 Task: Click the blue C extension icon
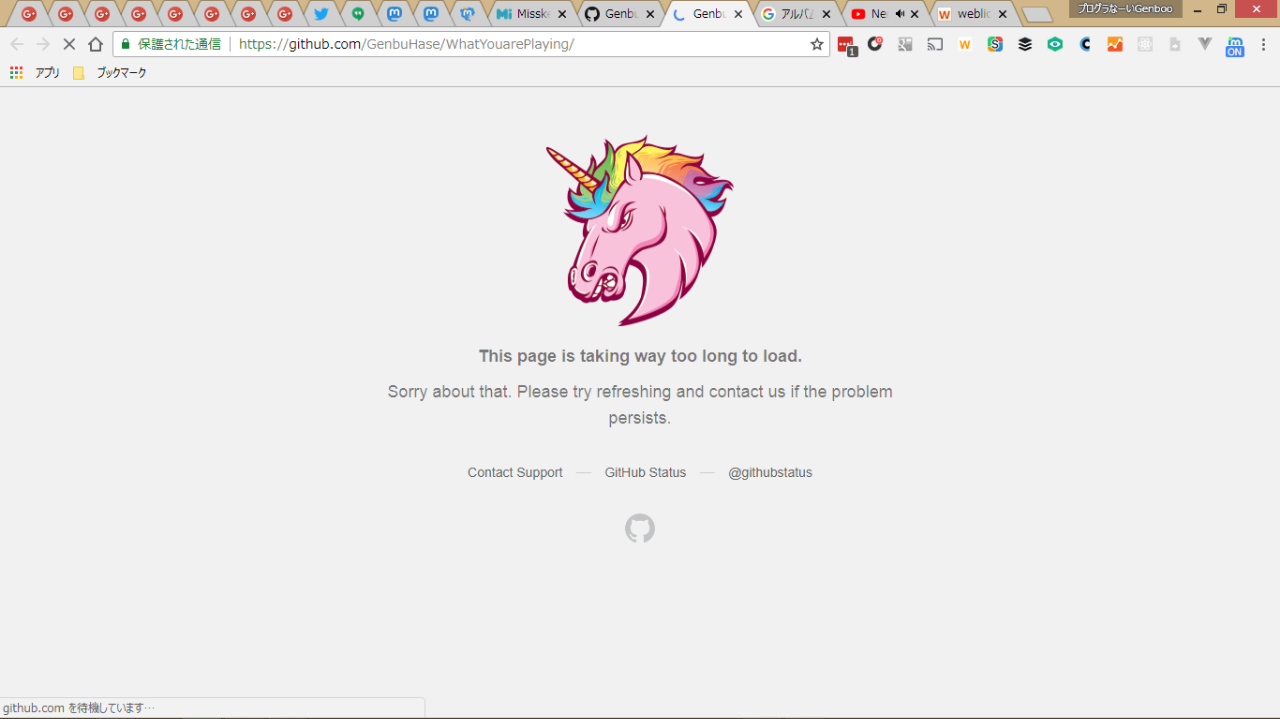pos(1085,44)
